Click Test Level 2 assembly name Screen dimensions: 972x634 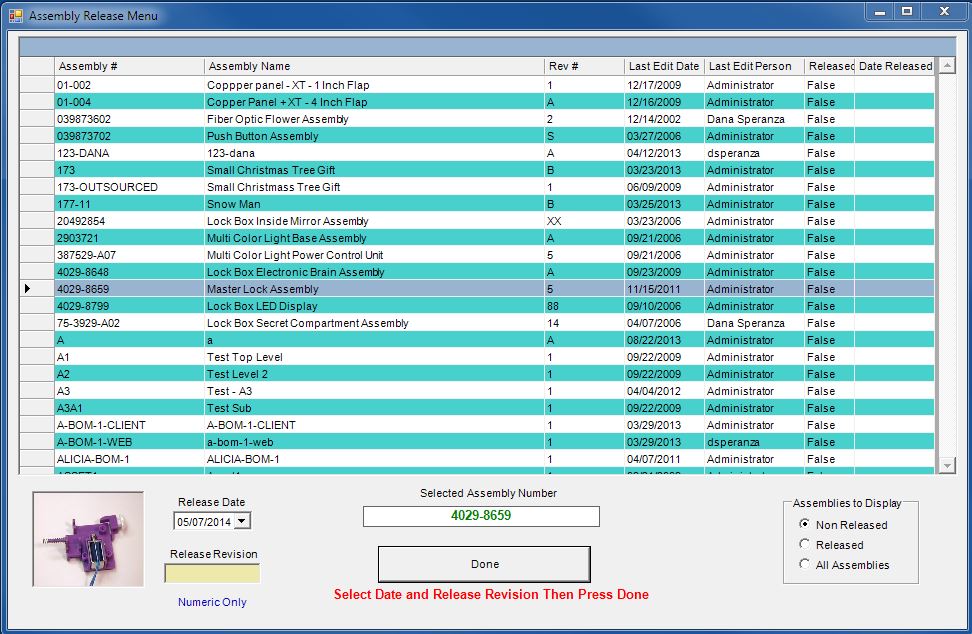point(237,374)
